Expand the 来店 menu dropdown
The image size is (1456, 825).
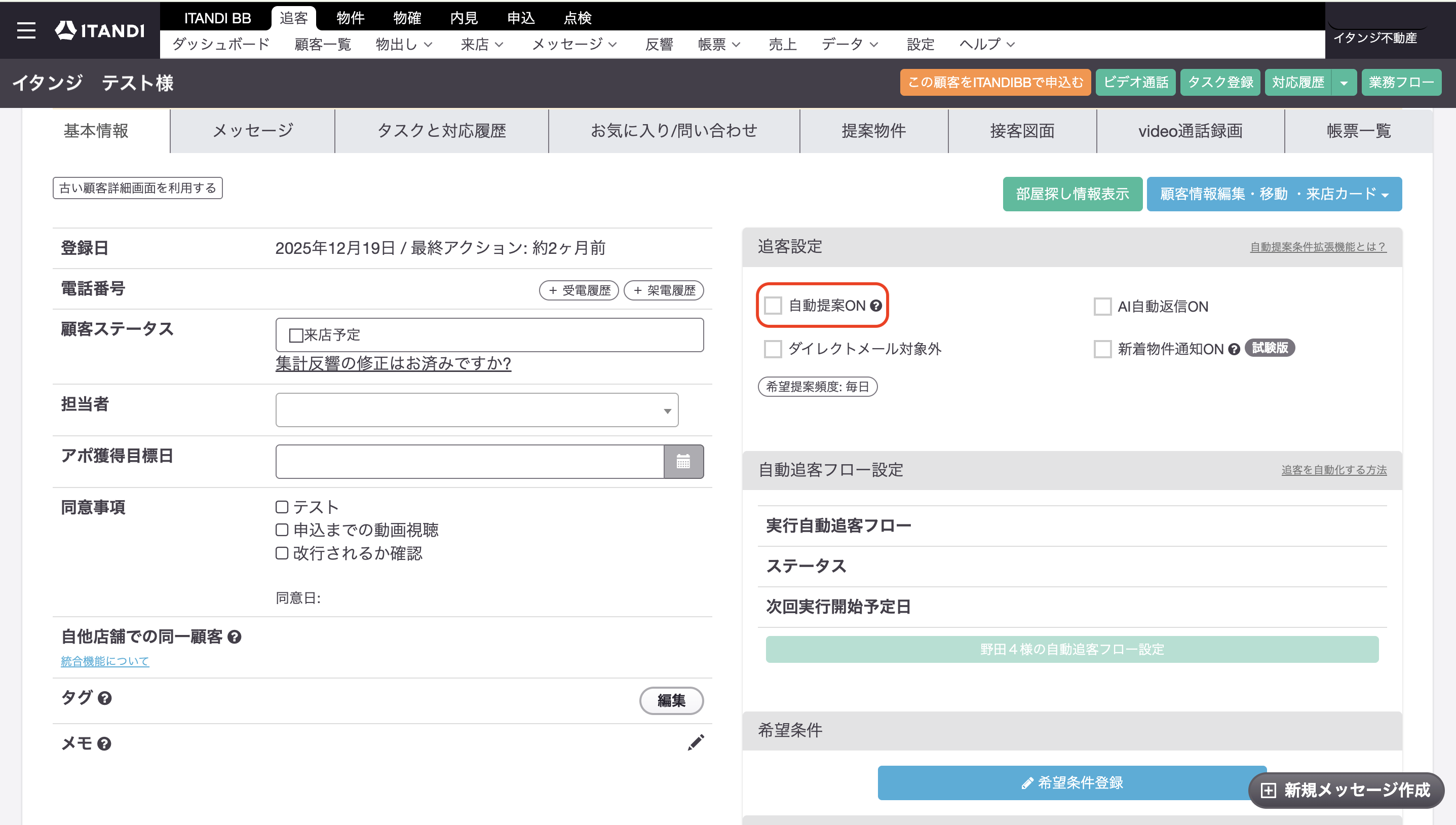(x=482, y=44)
